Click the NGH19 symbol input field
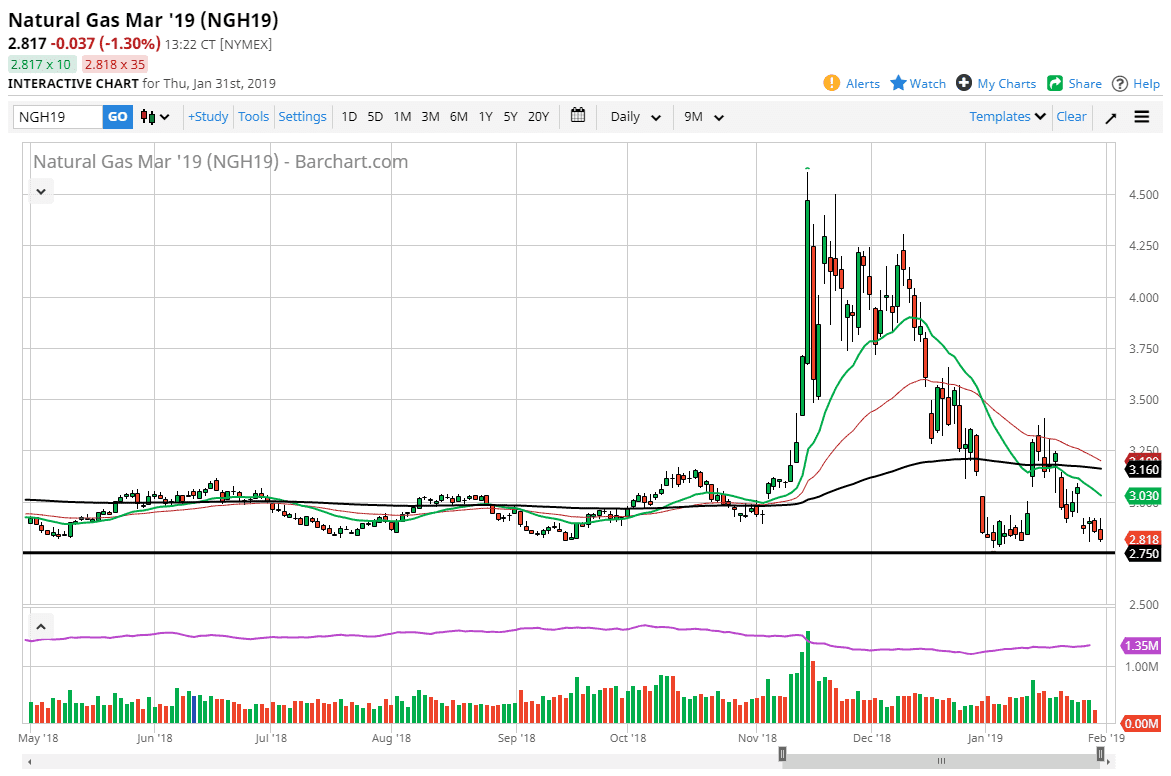 click(58, 117)
